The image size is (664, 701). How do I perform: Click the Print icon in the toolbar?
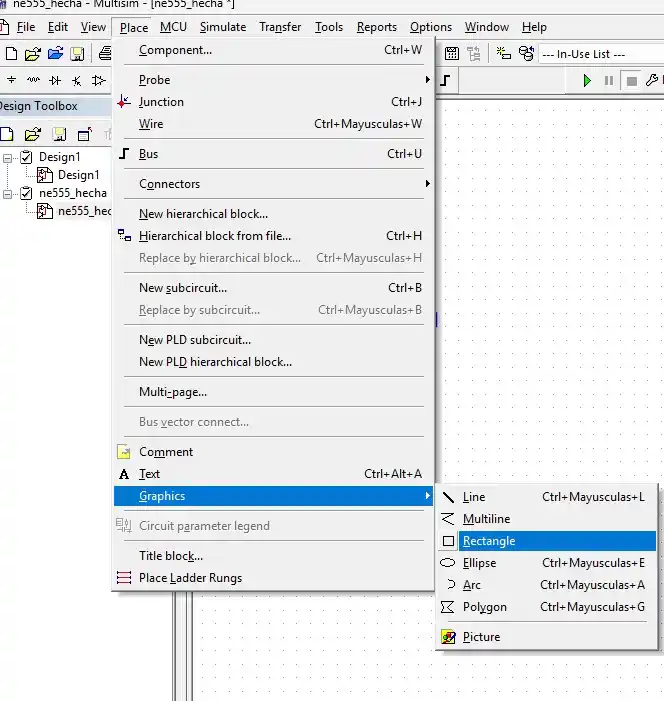pyautogui.click(x=105, y=53)
